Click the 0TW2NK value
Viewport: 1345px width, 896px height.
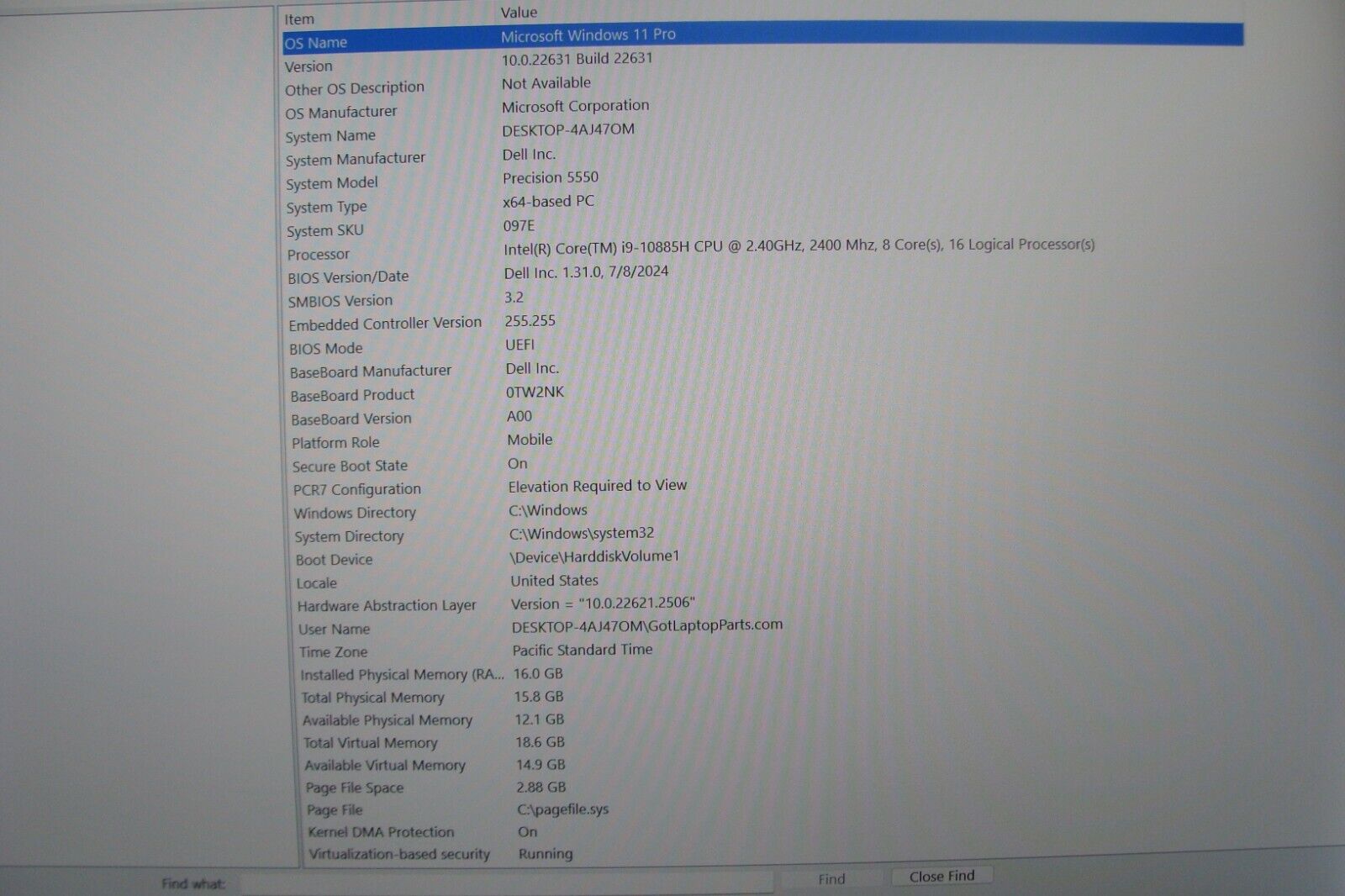coord(535,392)
